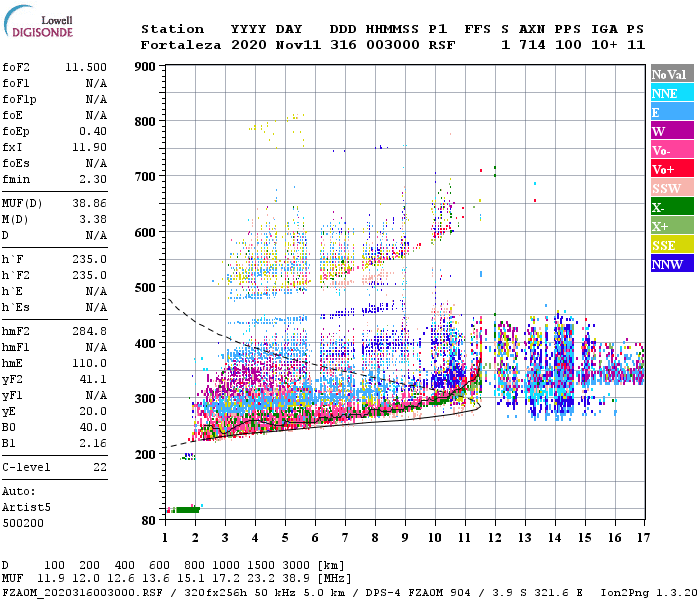
Task: Click the yellow SSE echoes near 800 km
Action: coord(279,129)
